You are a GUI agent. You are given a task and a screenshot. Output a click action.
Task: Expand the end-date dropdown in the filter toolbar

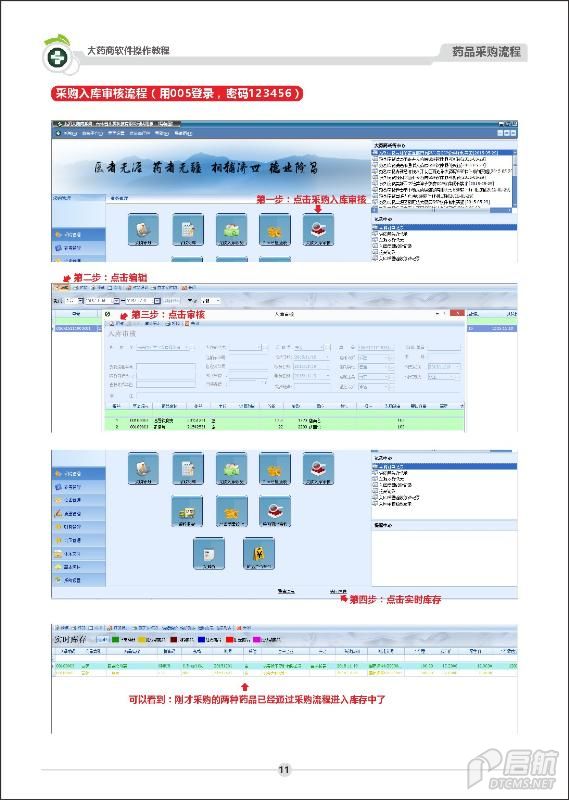[157, 301]
